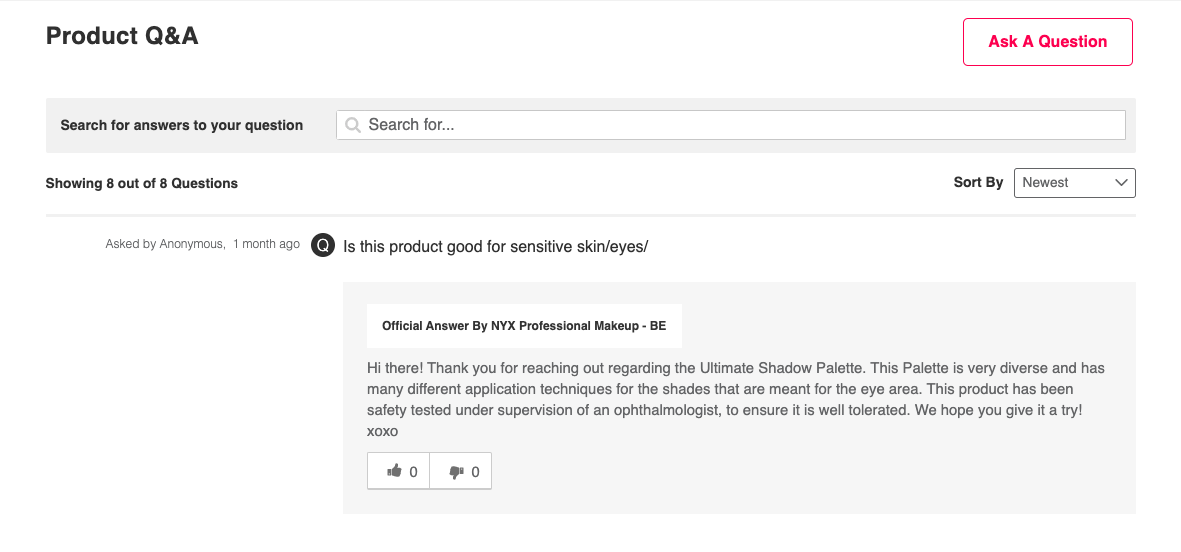Click the question about sensitive skin/eyes

[496, 246]
